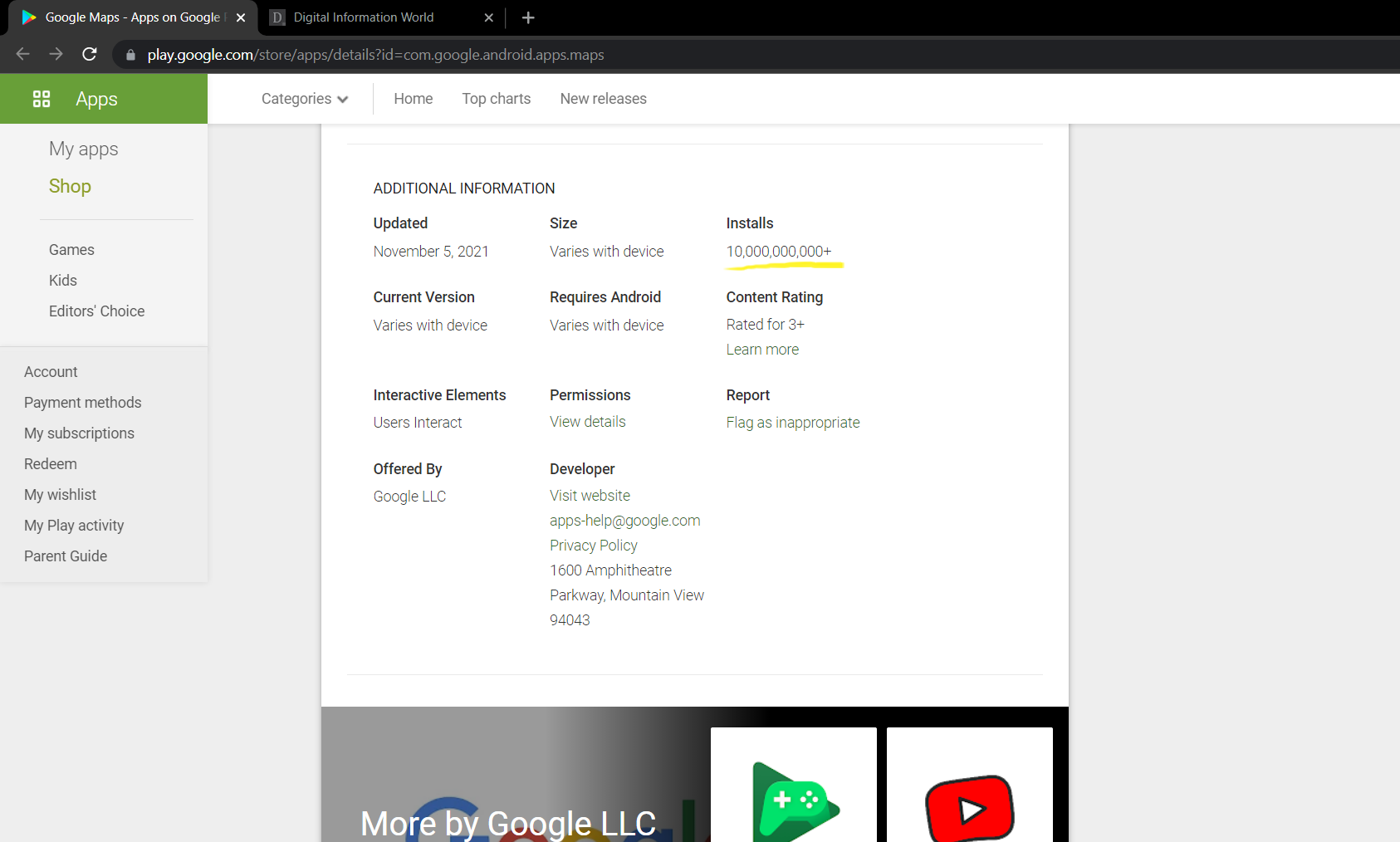
Task: Open My subscriptions
Action: point(79,433)
